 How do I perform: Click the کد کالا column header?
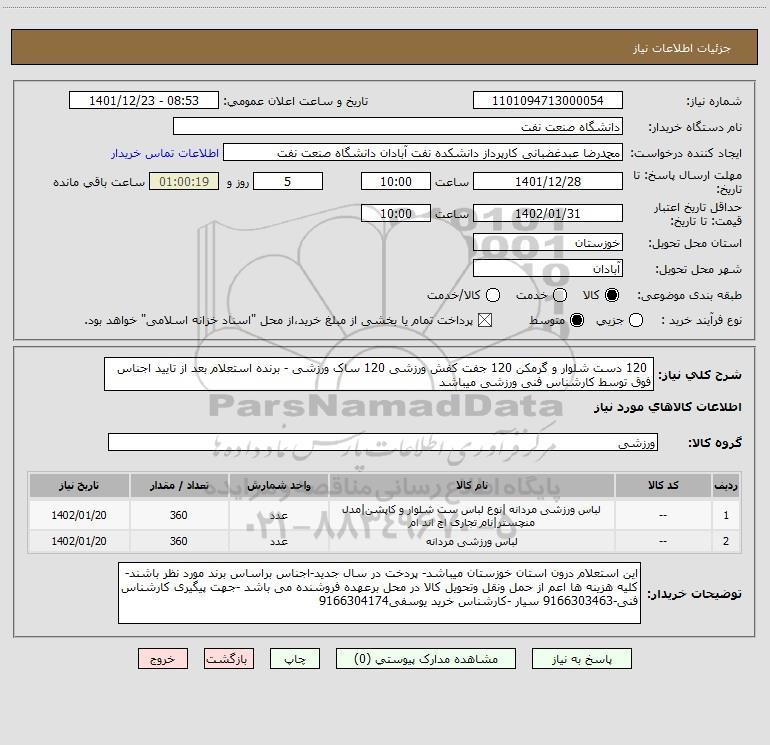(x=663, y=485)
